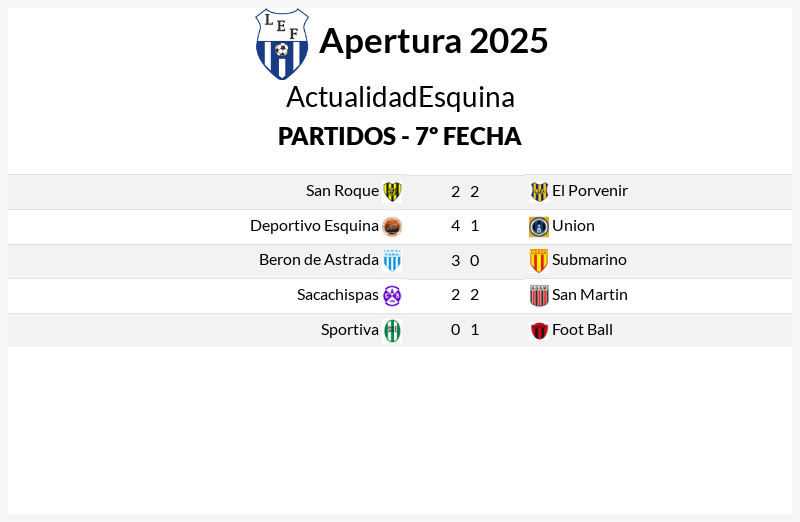Viewport: 800px width, 522px height.
Task: Select the 0 1 score in Sportiva row
Action: pyautogui.click(x=465, y=330)
